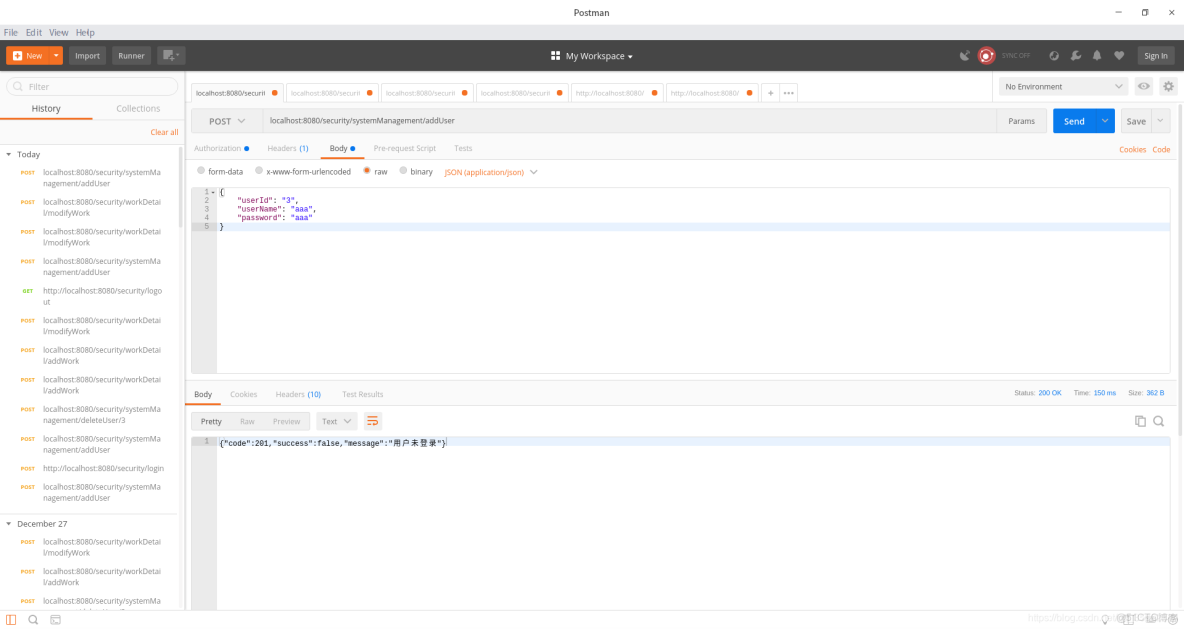Open the JSON (application/json) content type dropdown

point(490,171)
